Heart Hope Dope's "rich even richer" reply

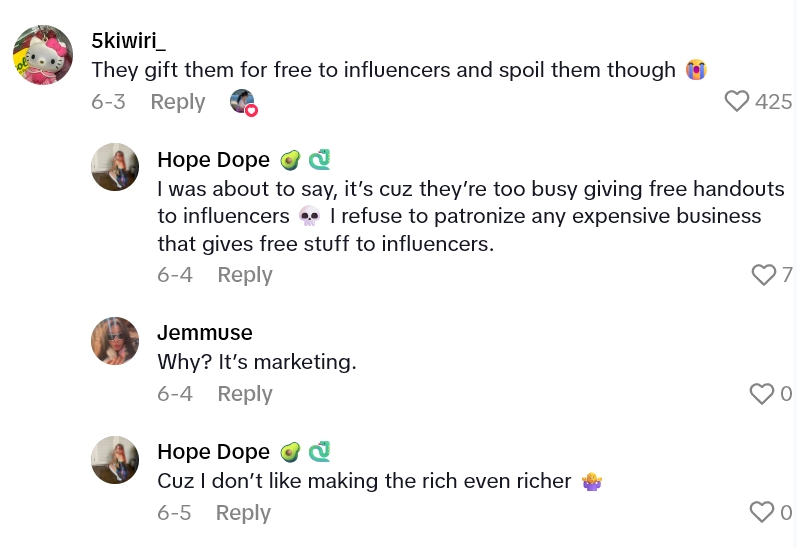tap(762, 512)
